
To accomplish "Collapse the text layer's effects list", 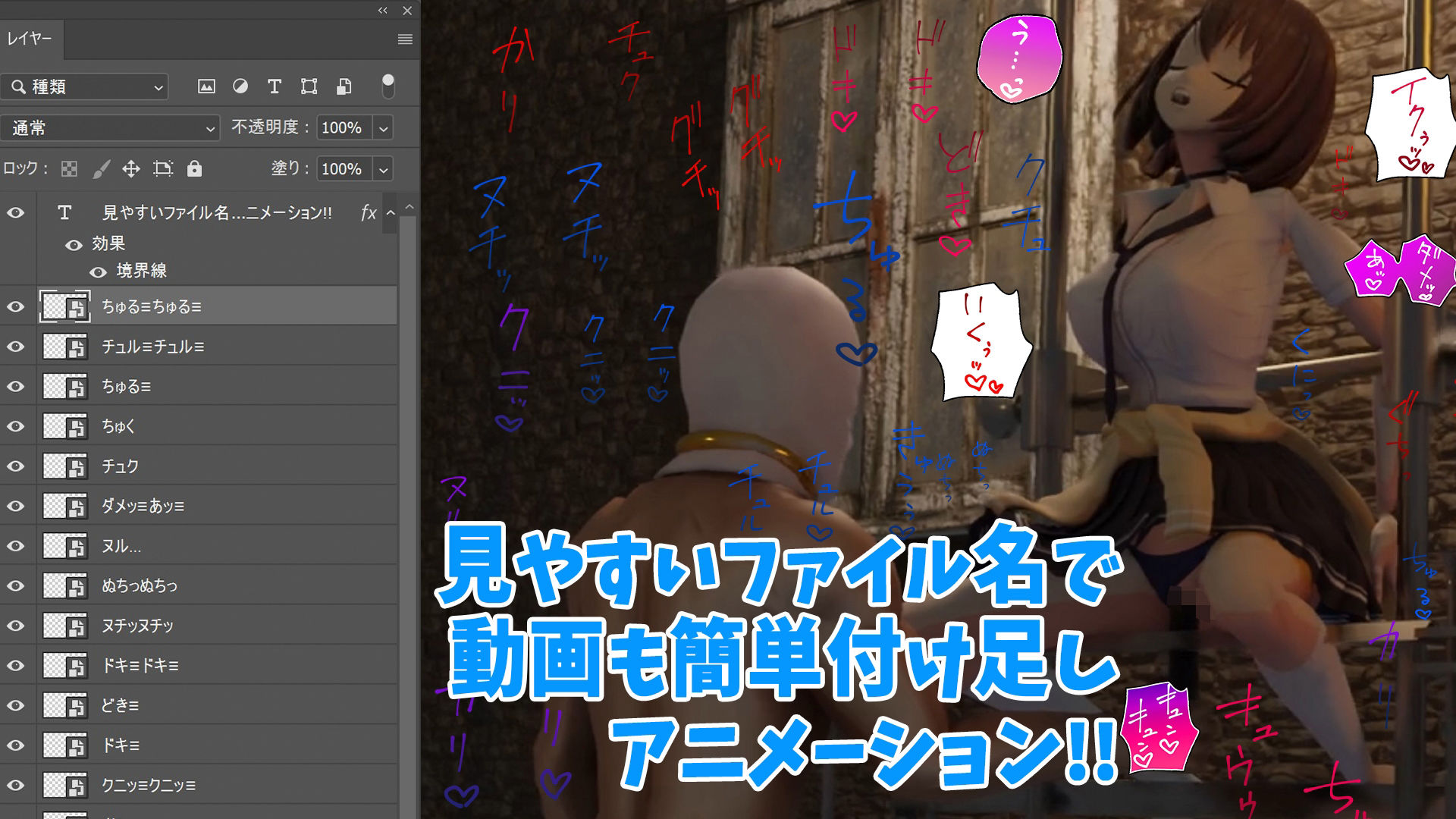I will point(391,213).
